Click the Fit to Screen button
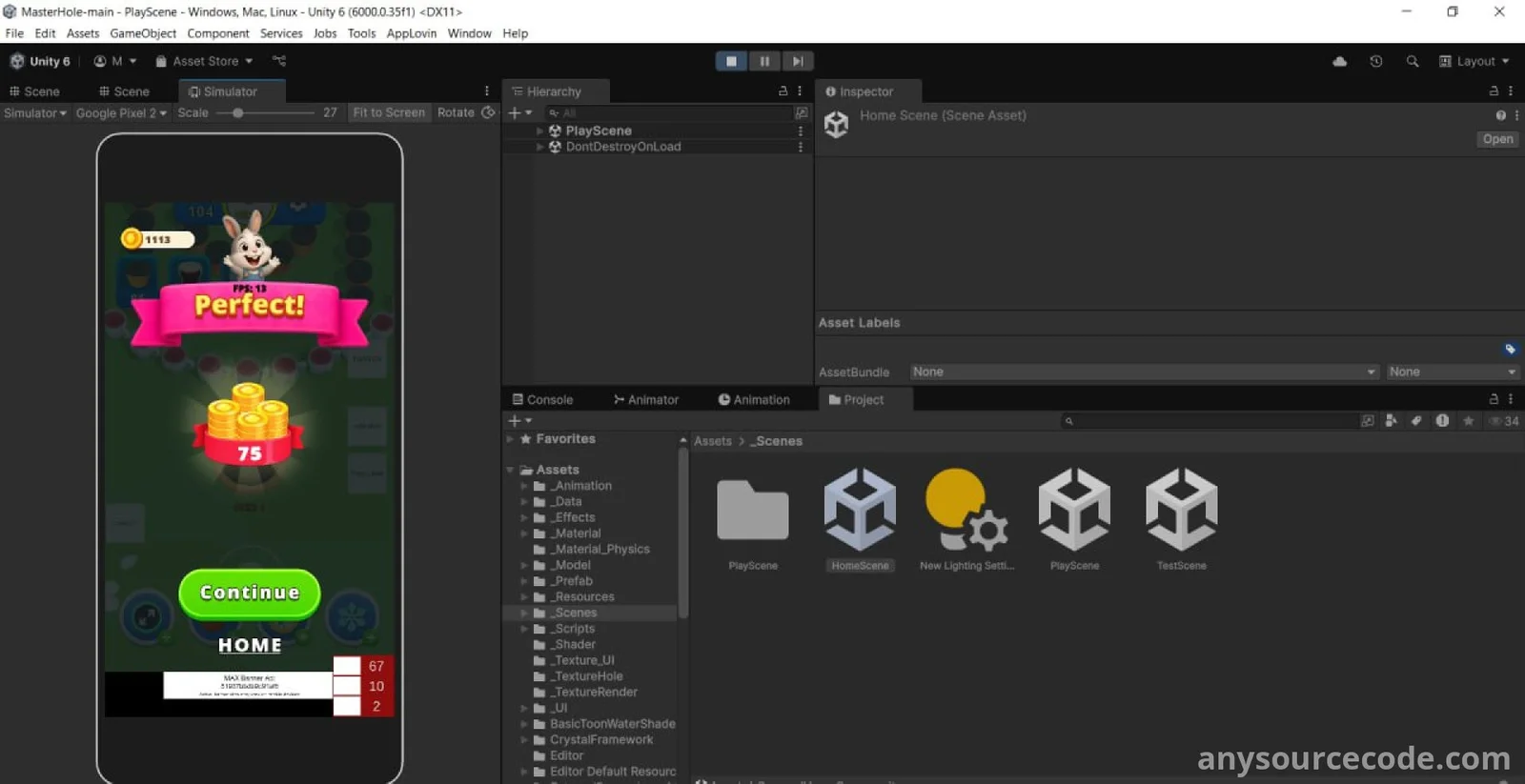The image size is (1525, 784). 389,112
